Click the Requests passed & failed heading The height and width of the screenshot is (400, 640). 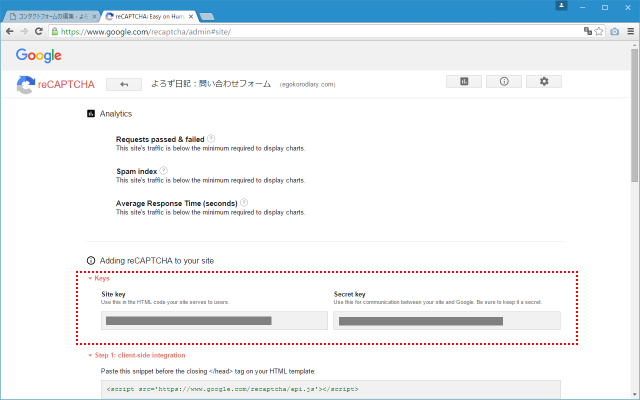160,139
